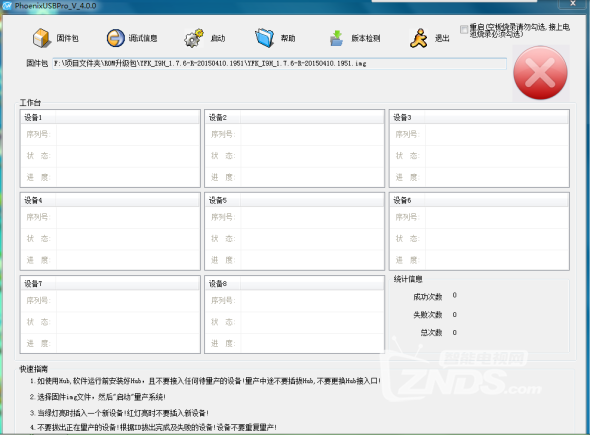Click the 工作台 workbench group label
This screenshot has height=435, width=590.
coord(30,102)
